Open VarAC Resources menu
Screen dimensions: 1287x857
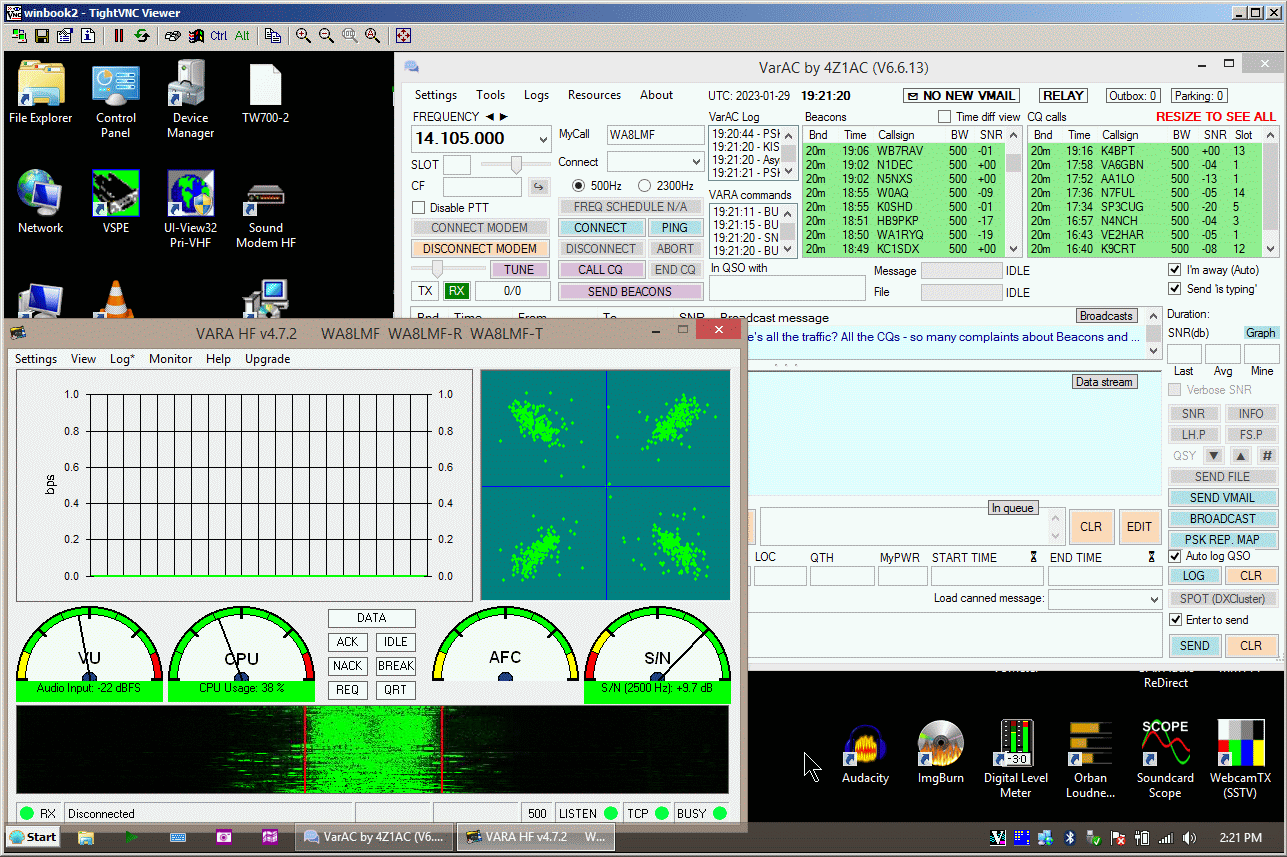point(594,95)
